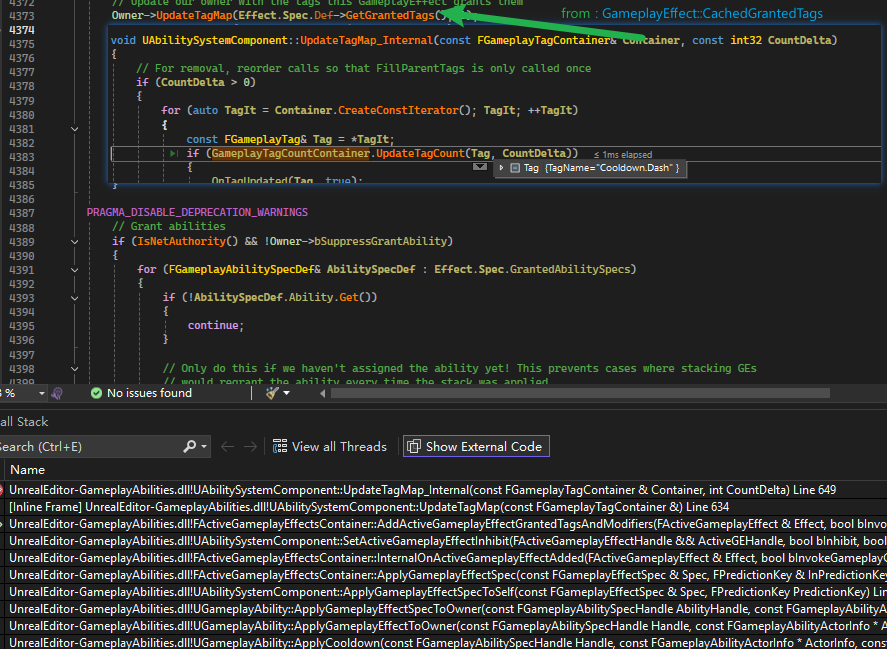Click line number 4391 in the gutter

coord(22,270)
